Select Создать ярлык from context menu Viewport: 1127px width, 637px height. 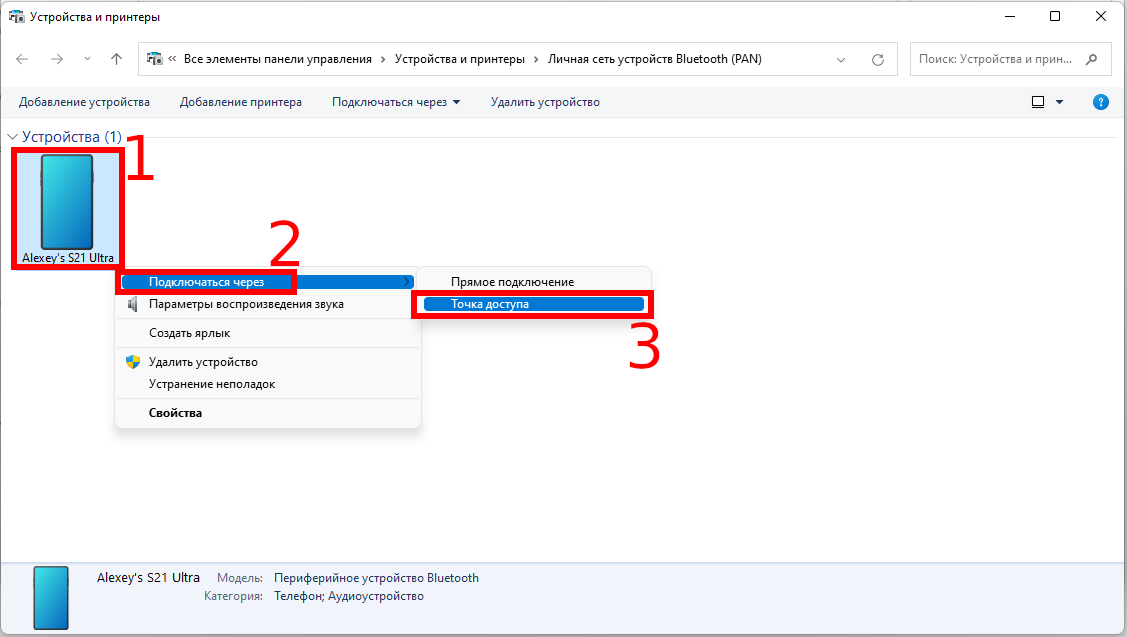(x=189, y=333)
